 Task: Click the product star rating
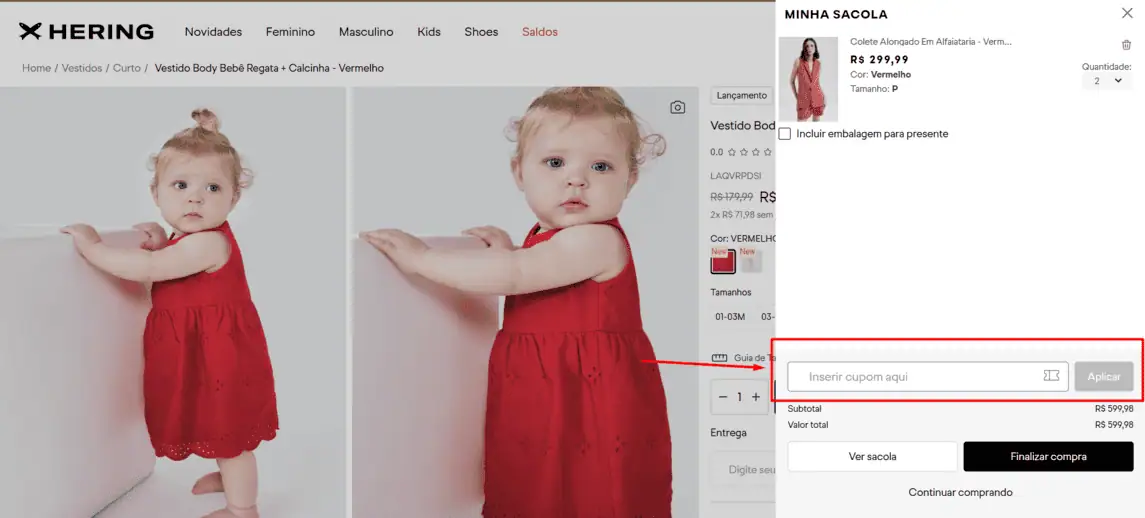749,152
